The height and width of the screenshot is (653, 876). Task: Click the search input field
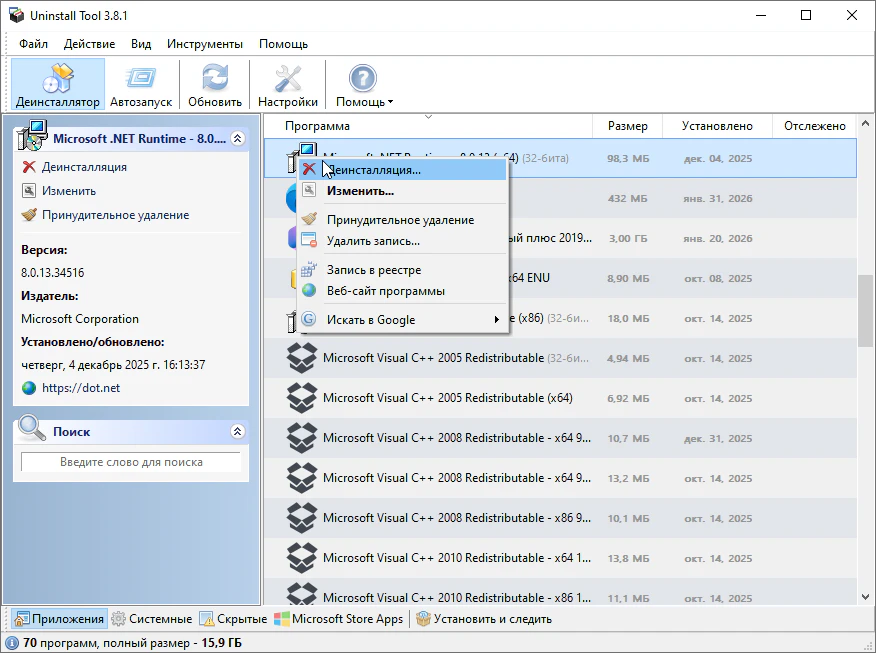pos(131,462)
